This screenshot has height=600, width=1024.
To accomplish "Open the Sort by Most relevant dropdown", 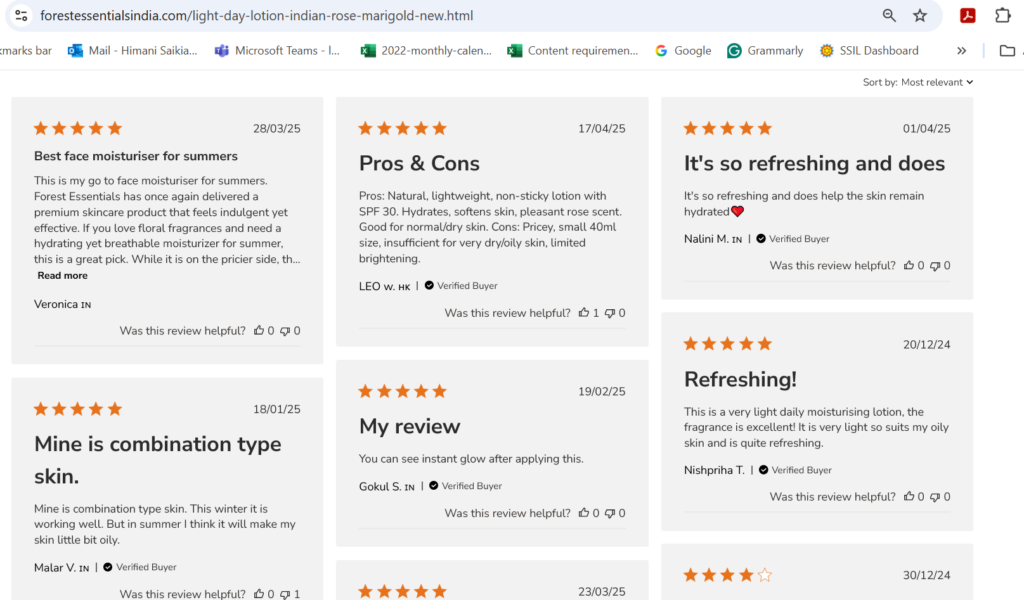I will (936, 82).
